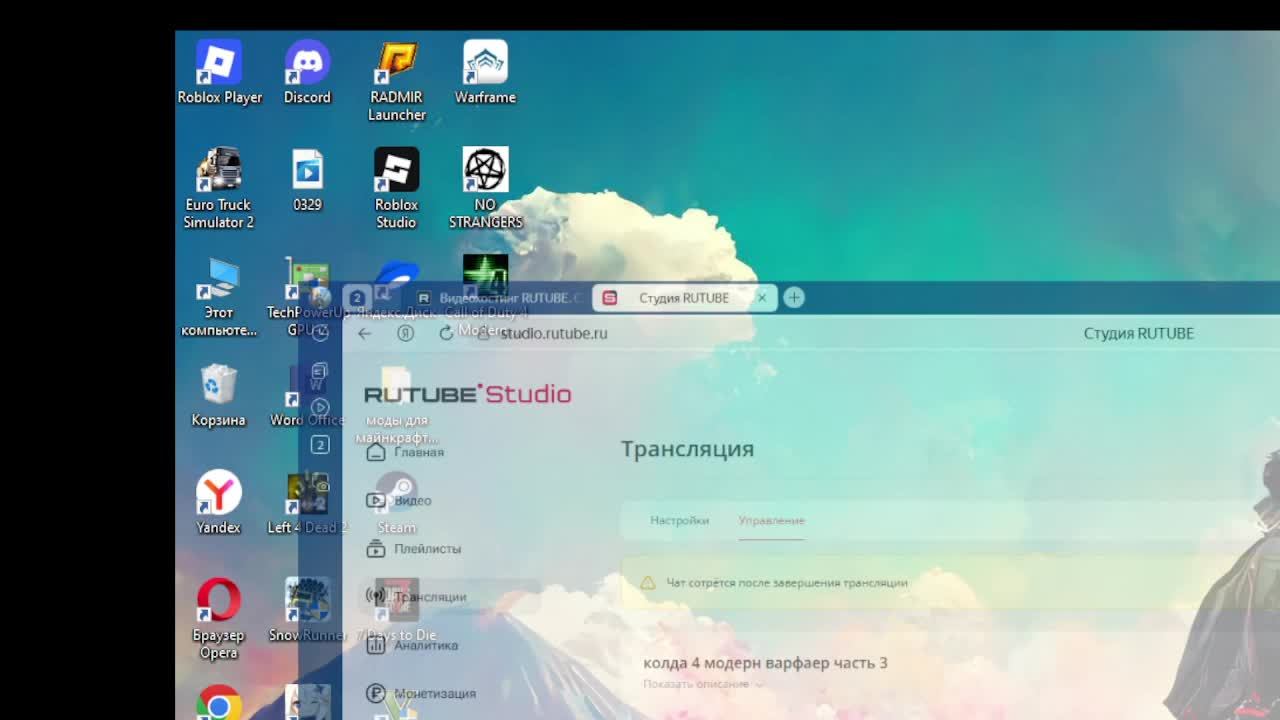Viewport: 1280px width, 720px height.
Task: Open Аналитика in the RUTUBE Studio sidebar
Action: pyautogui.click(x=412, y=645)
